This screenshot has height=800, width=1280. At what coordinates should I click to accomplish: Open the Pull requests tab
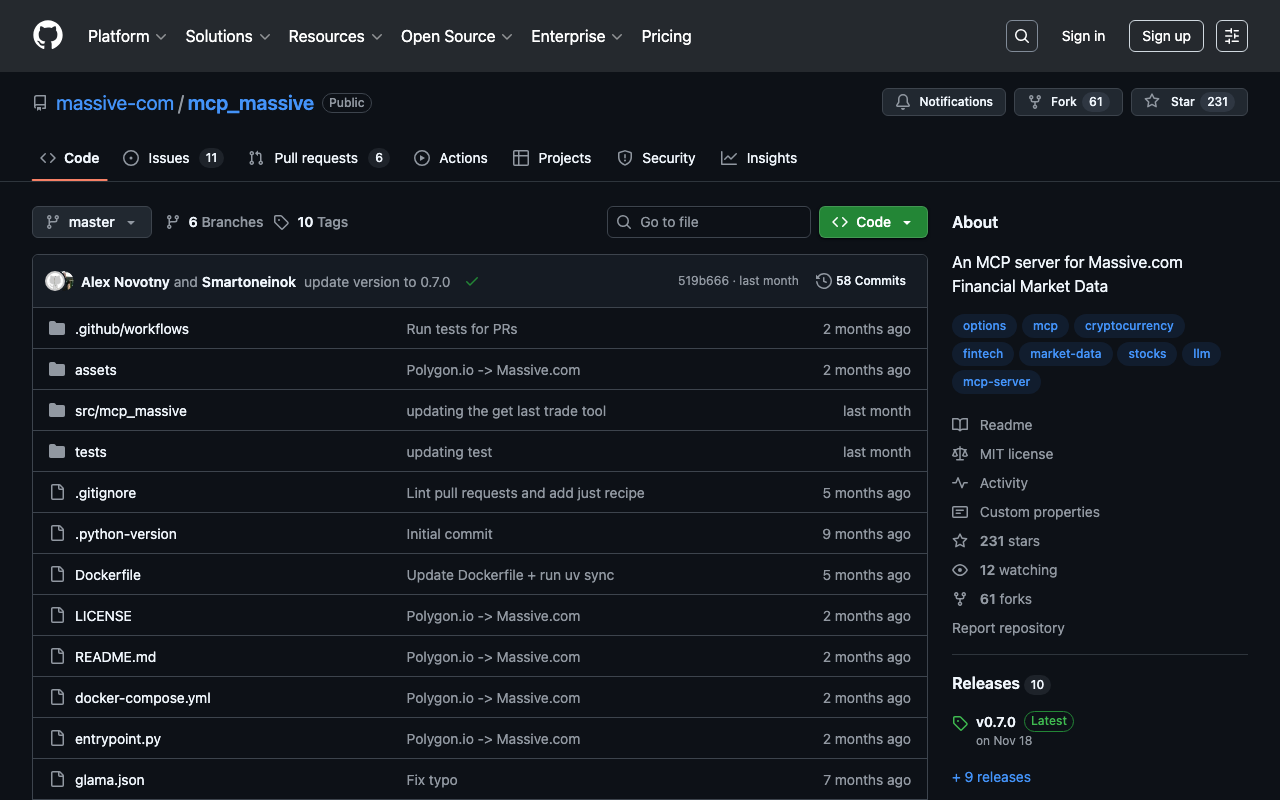(315, 158)
